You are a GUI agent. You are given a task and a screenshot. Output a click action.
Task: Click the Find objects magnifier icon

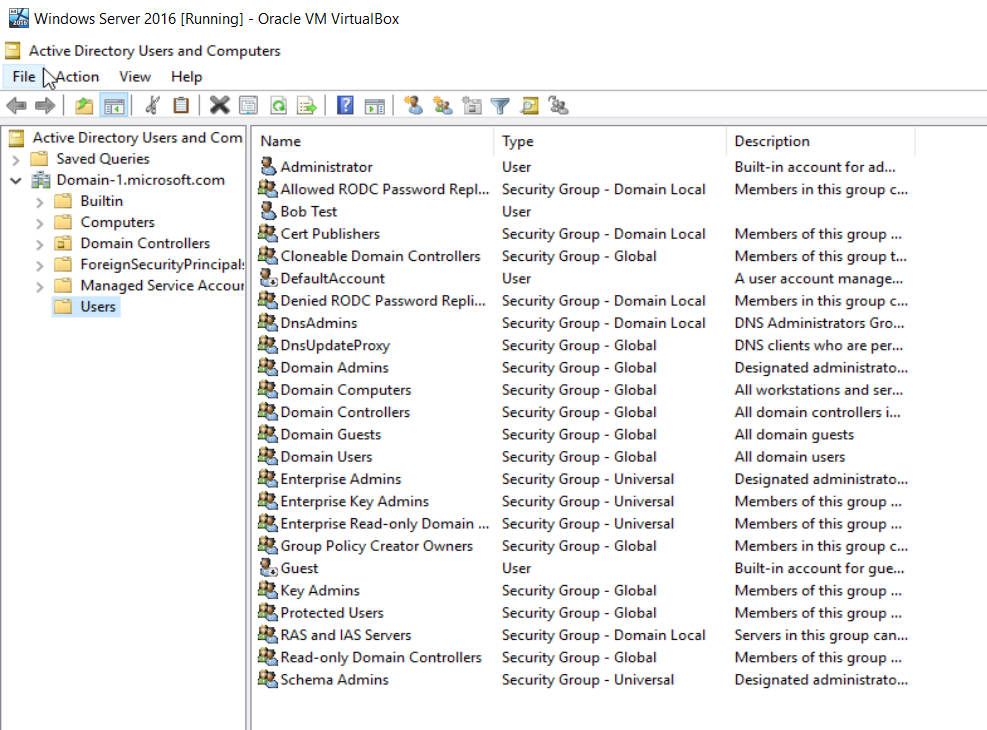529,106
